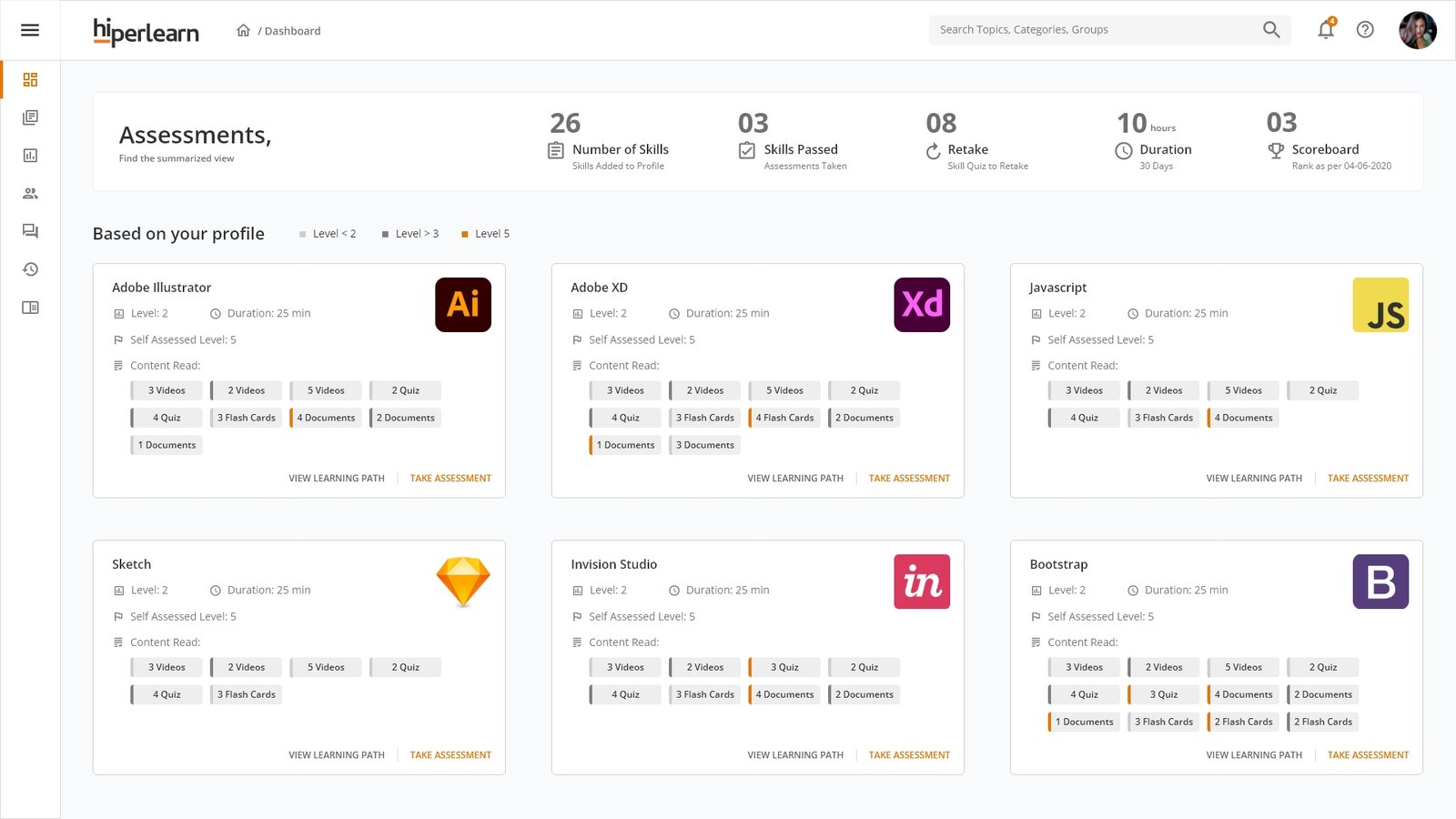Open the chat messages sidebar icon
Viewport: 1456px width, 819px height.
[30, 231]
